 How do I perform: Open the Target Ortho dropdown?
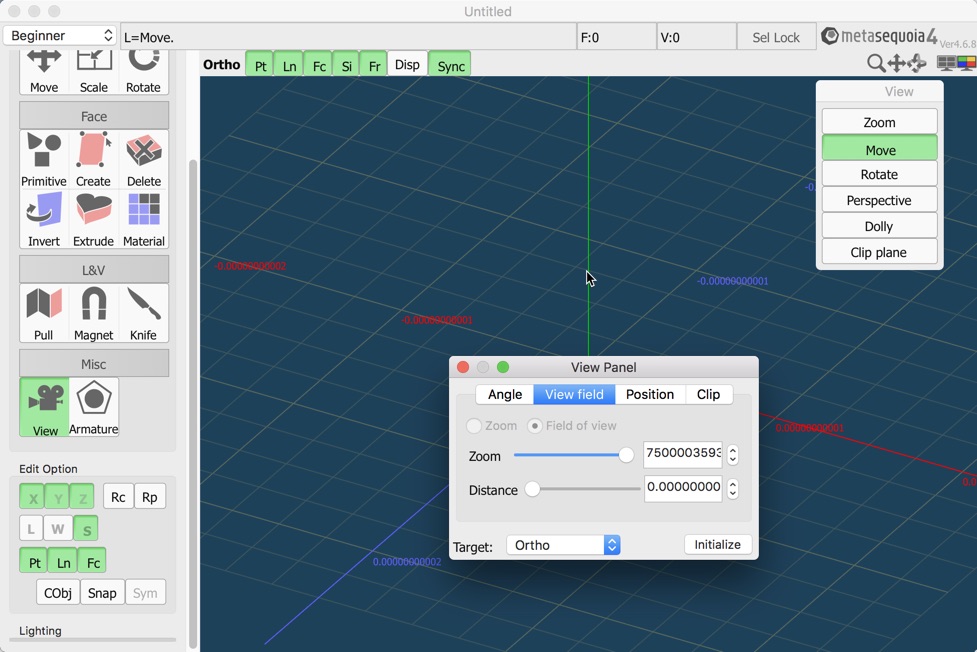pos(562,545)
